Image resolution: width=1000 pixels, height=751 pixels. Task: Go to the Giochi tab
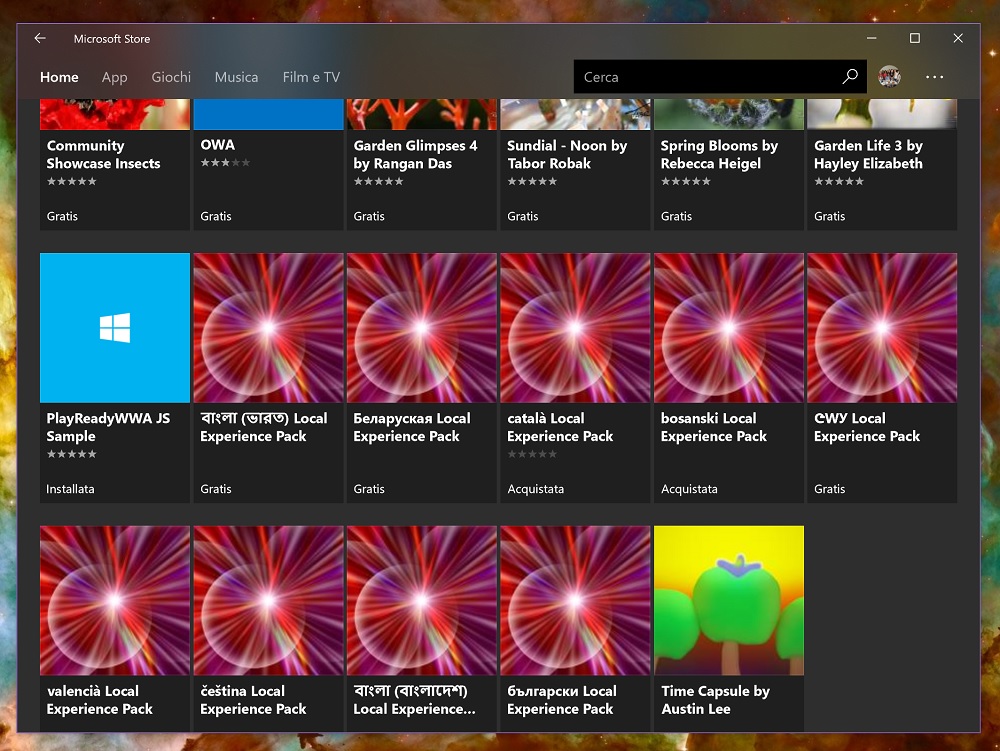point(171,77)
